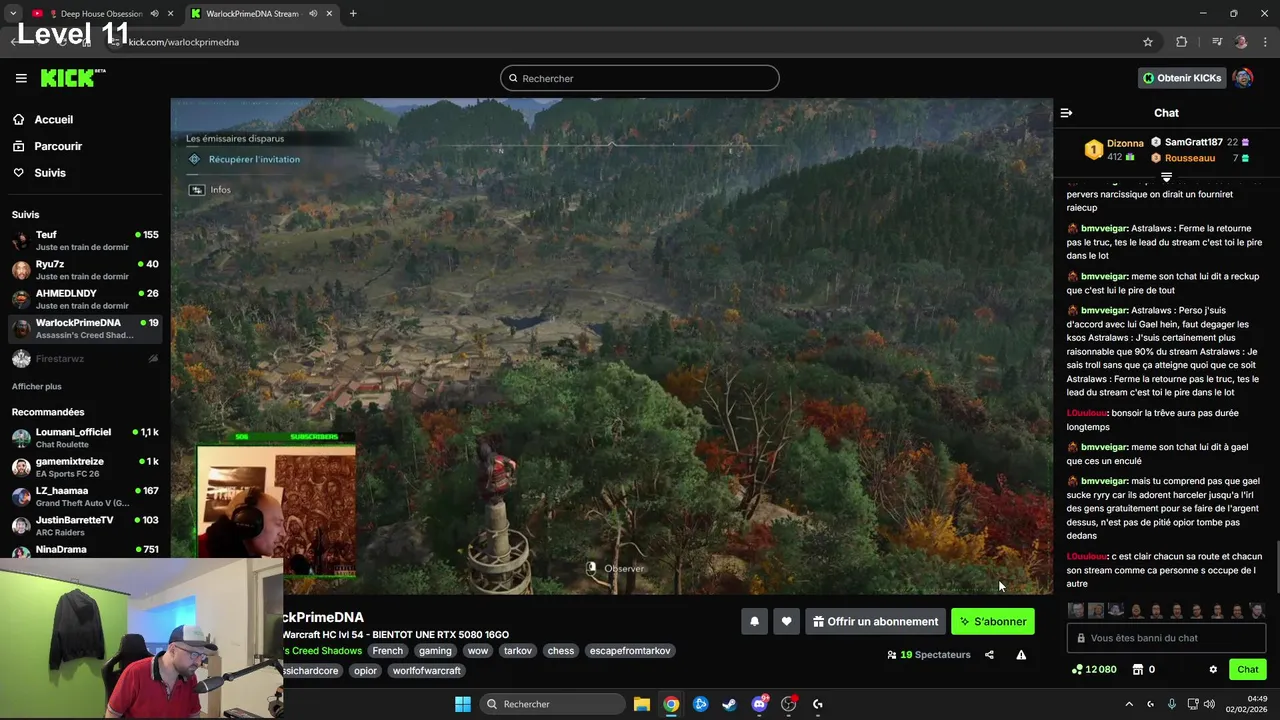Click the escapefromtarkov tag
Viewport: 1280px width, 720px height.
pyautogui.click(x=630, y=651)
